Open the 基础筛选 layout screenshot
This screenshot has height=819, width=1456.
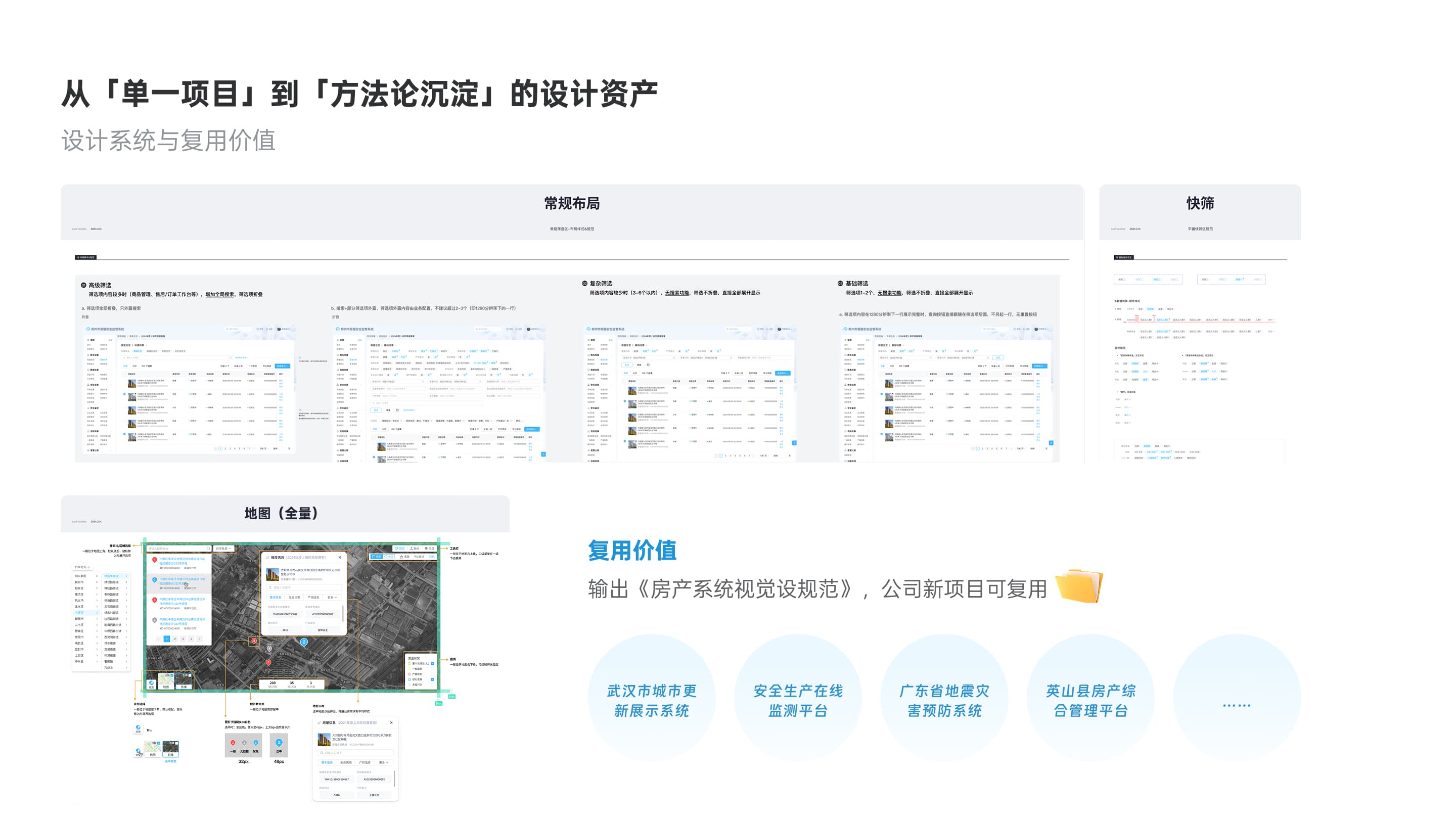pyautogui.click(x=945, y=393)
